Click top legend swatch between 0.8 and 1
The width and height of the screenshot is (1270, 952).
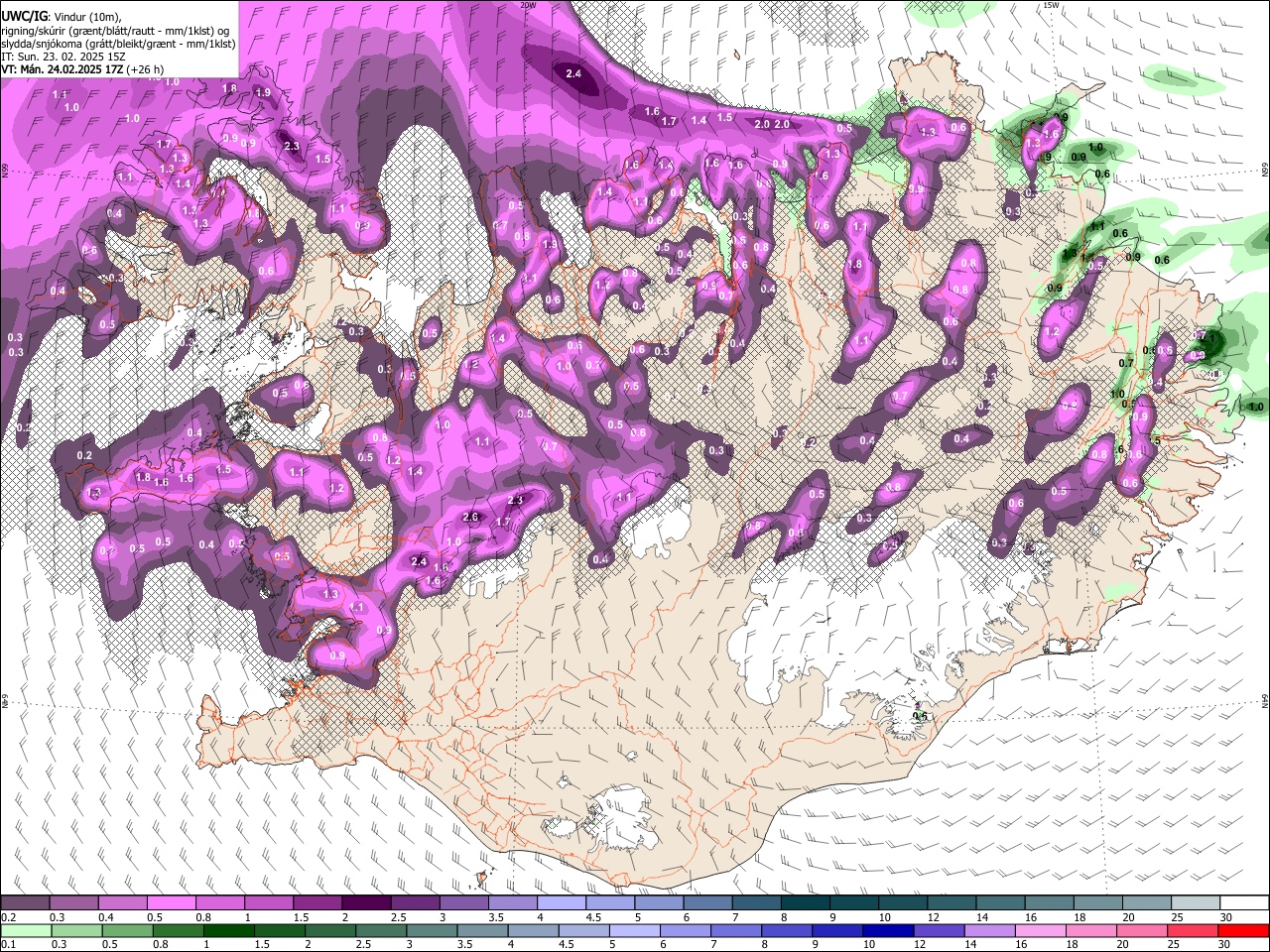pyautogui.click(x=219, y=903)
